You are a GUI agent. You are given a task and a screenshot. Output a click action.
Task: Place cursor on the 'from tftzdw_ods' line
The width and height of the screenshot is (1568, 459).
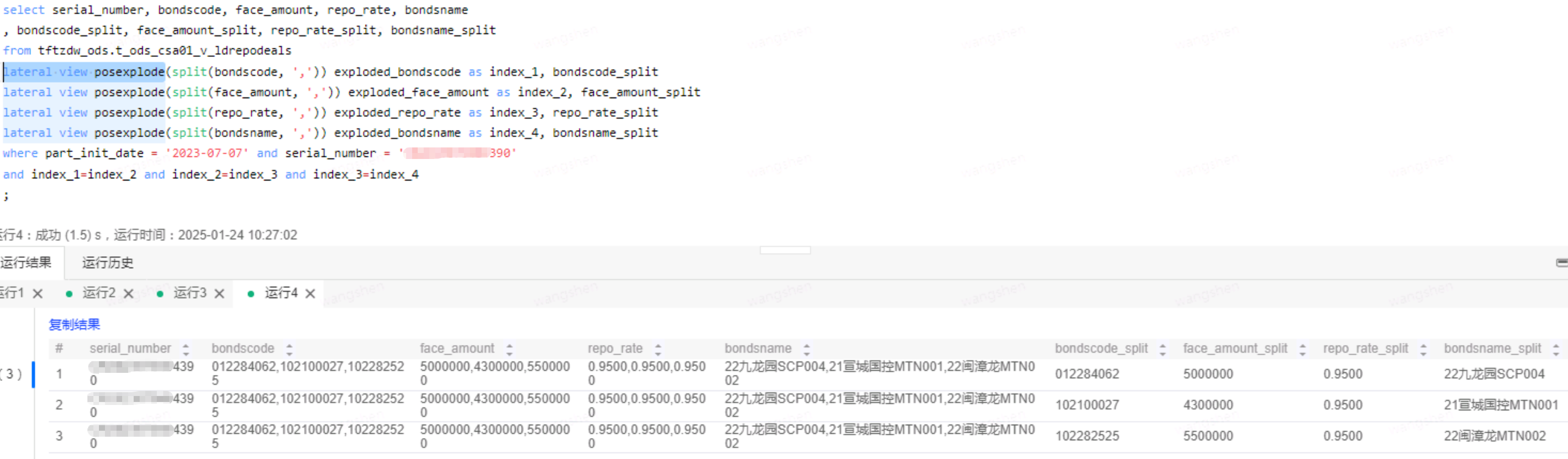pyautogui.click(x=147, y=51)
